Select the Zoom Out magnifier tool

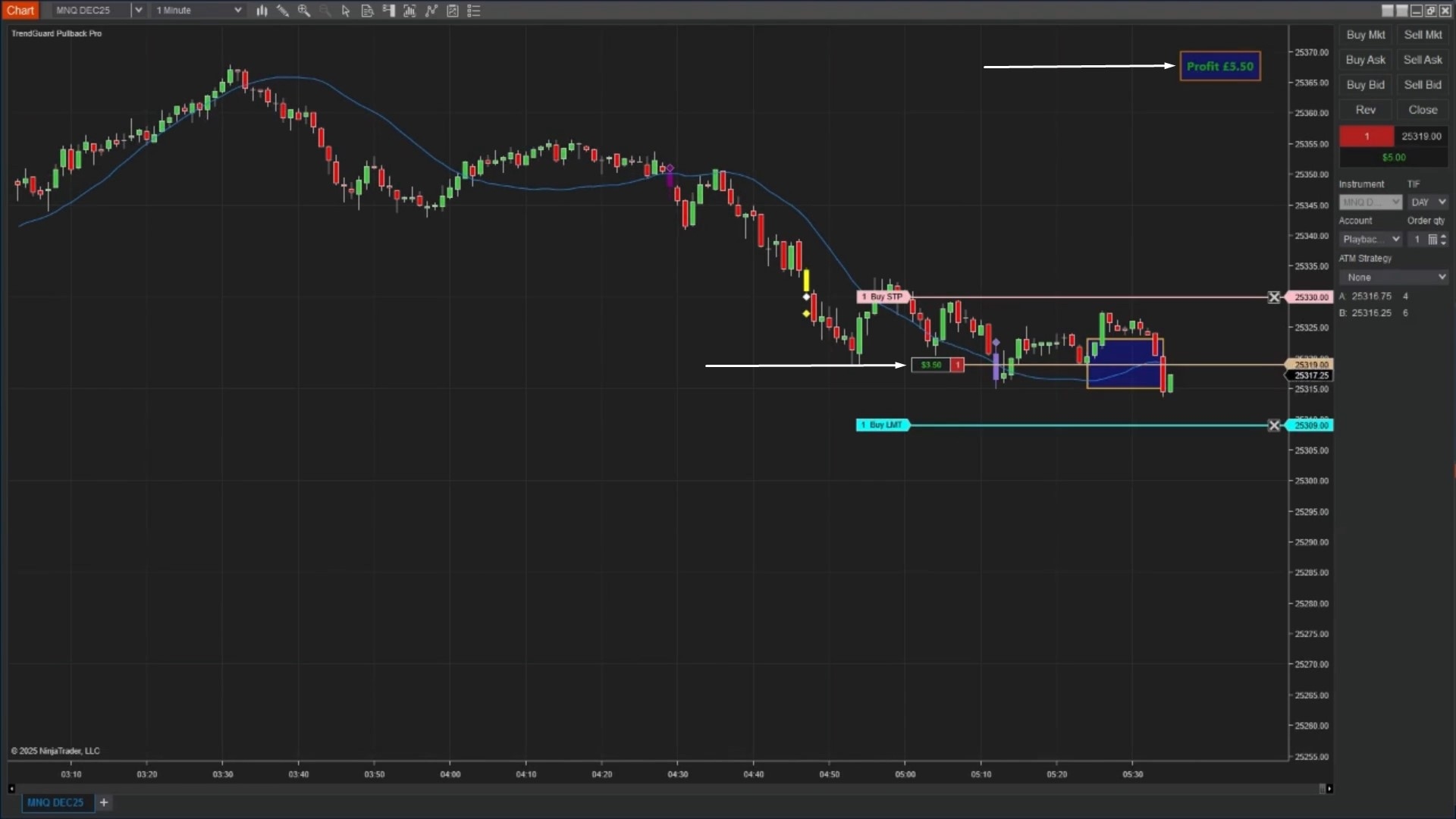tap(326, 11)
